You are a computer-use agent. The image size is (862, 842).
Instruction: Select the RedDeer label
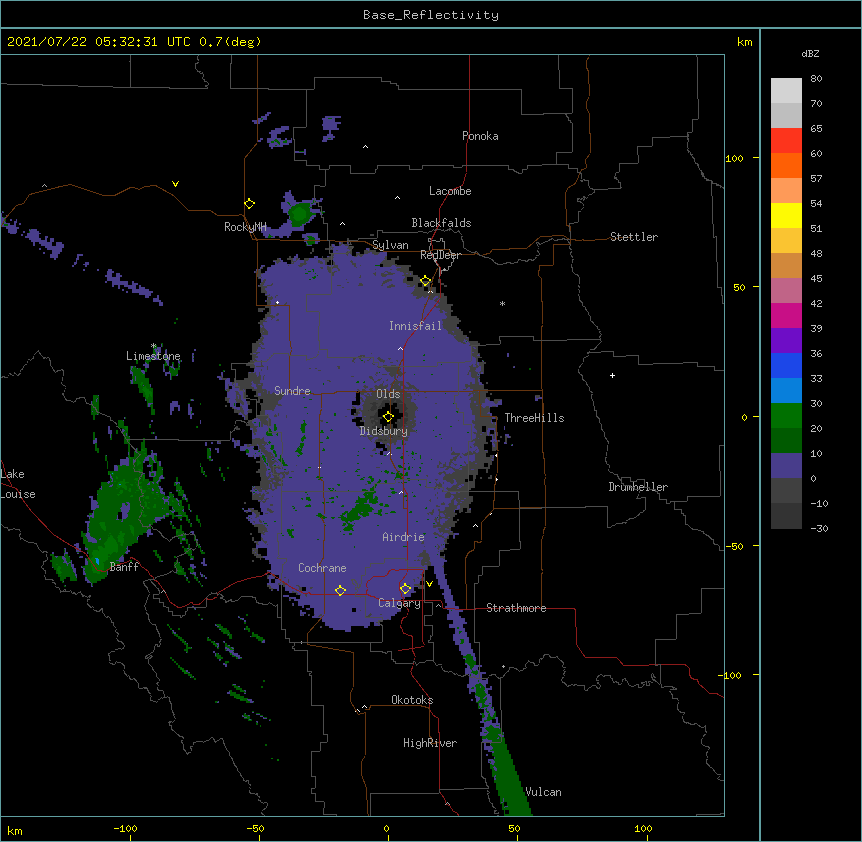point(440,255)
